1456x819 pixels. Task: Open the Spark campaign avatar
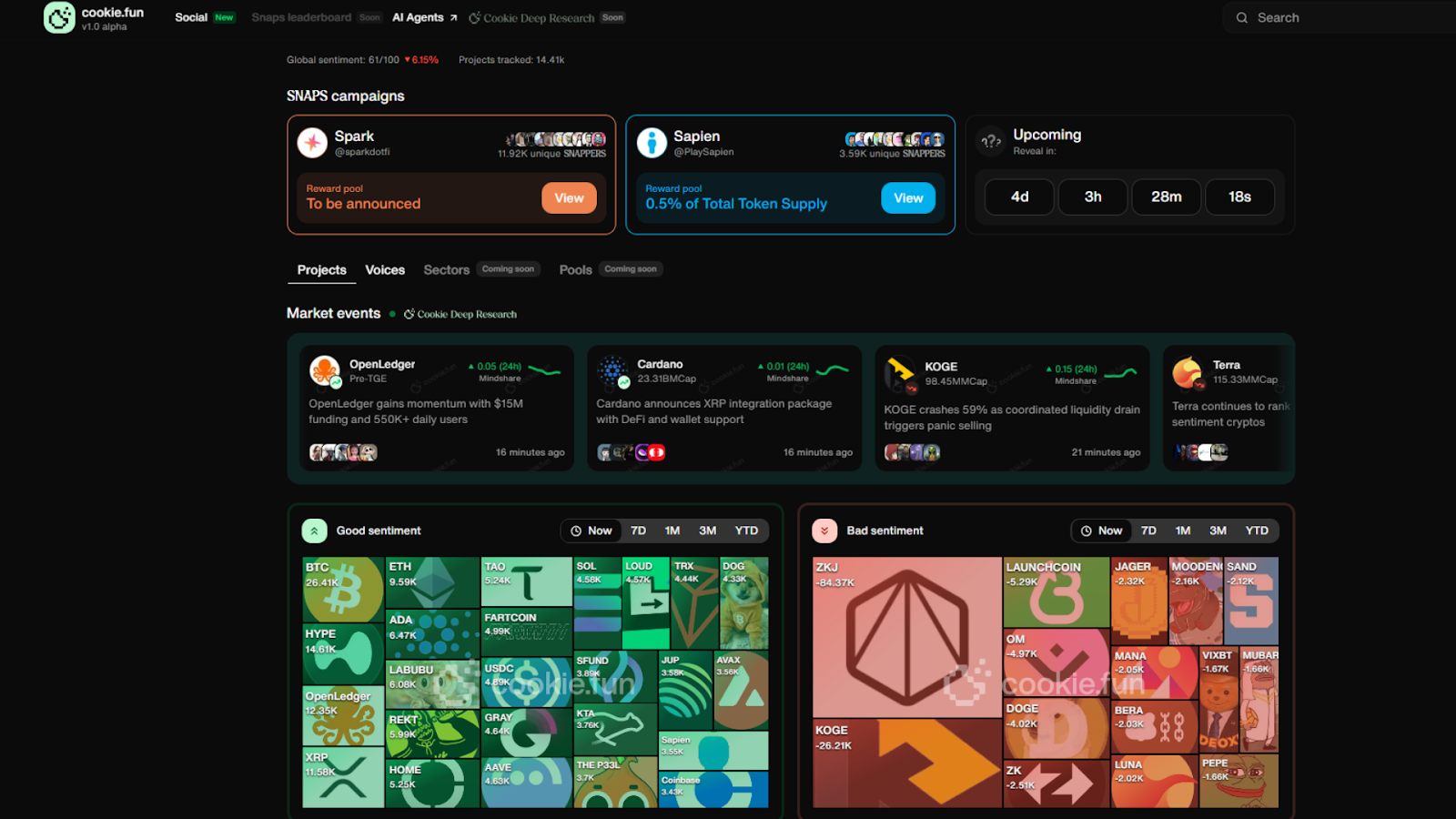[x=312, y=143]
